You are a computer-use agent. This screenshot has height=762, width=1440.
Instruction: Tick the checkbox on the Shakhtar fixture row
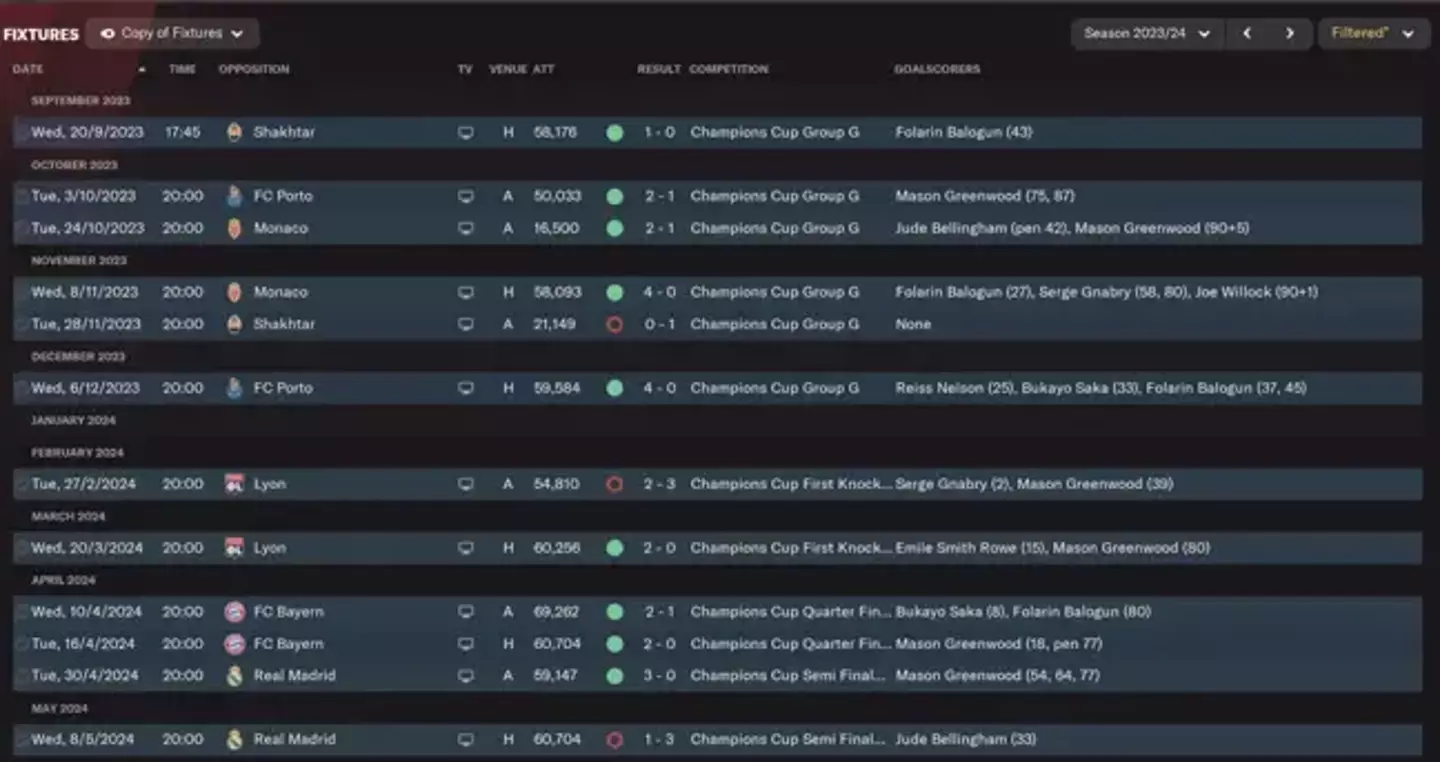click(x=22, y=132)
